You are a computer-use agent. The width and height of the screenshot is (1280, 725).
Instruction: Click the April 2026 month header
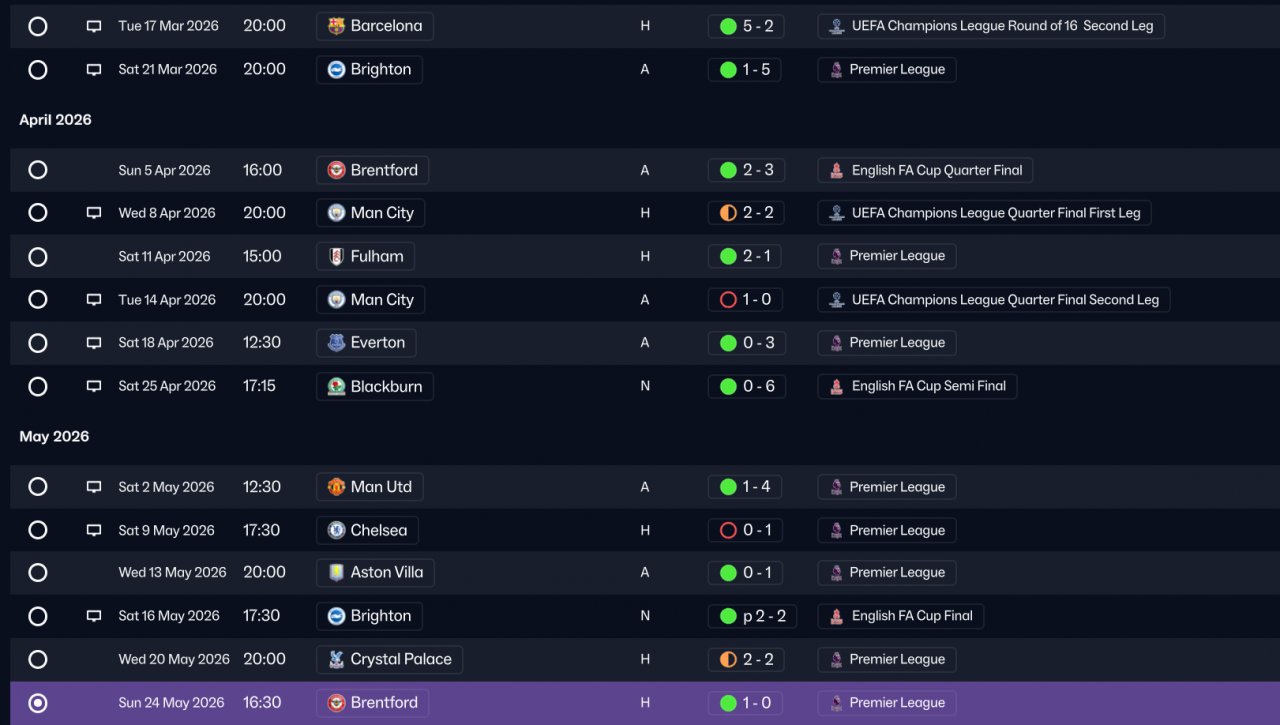pos(55,120)
